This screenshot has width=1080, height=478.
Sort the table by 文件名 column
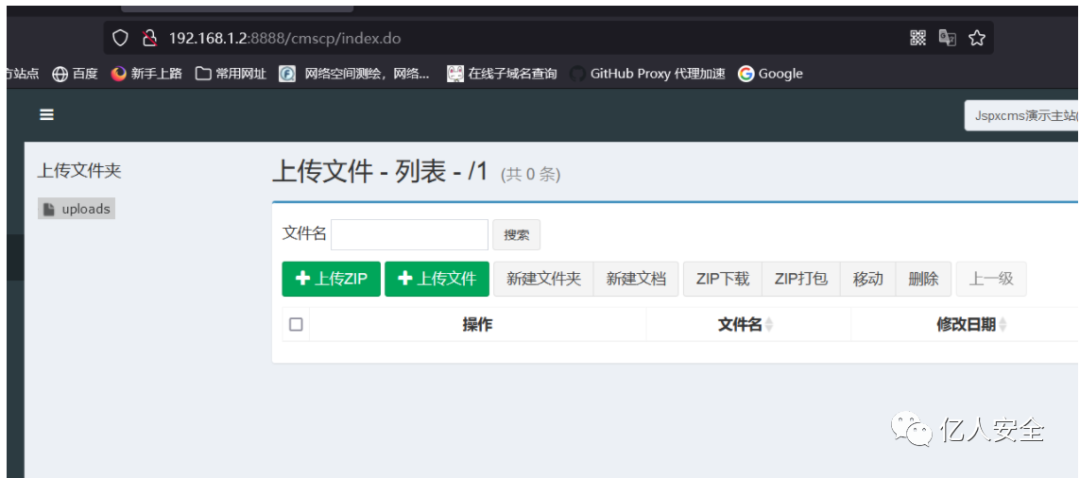(747, 324)
